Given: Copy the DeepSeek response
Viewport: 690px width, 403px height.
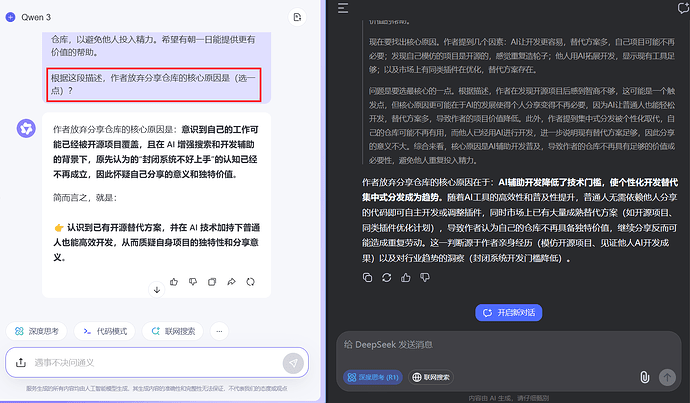Looking at the screenshot, I should coord(367,278).
